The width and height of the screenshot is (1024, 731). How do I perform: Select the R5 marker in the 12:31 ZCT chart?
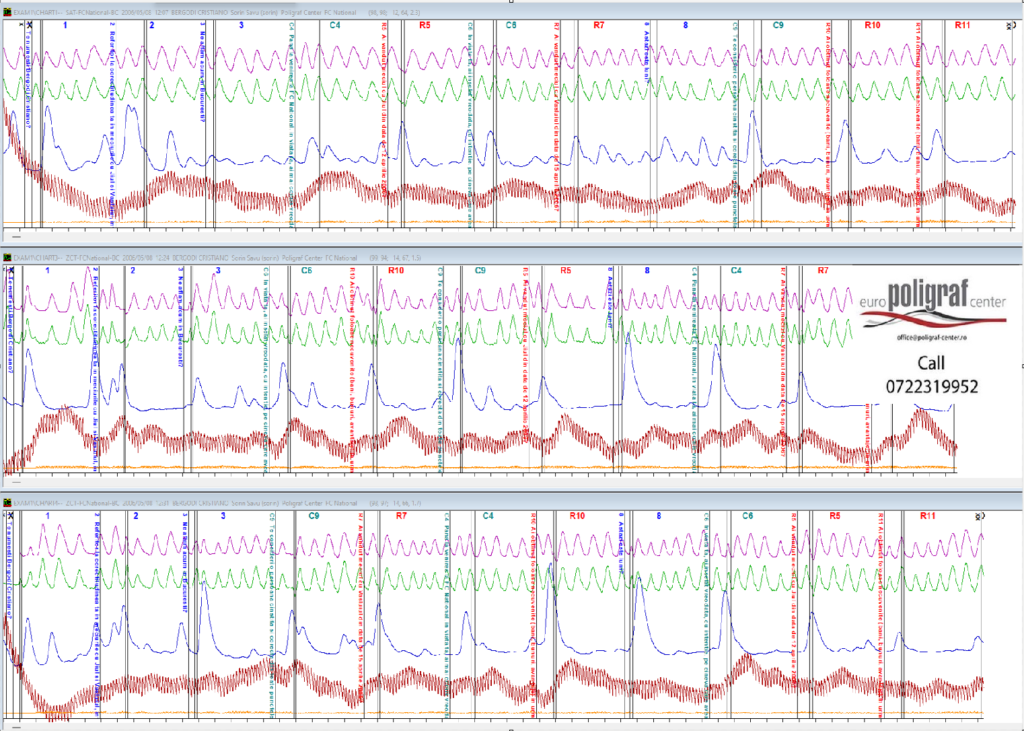click(835, 515)
